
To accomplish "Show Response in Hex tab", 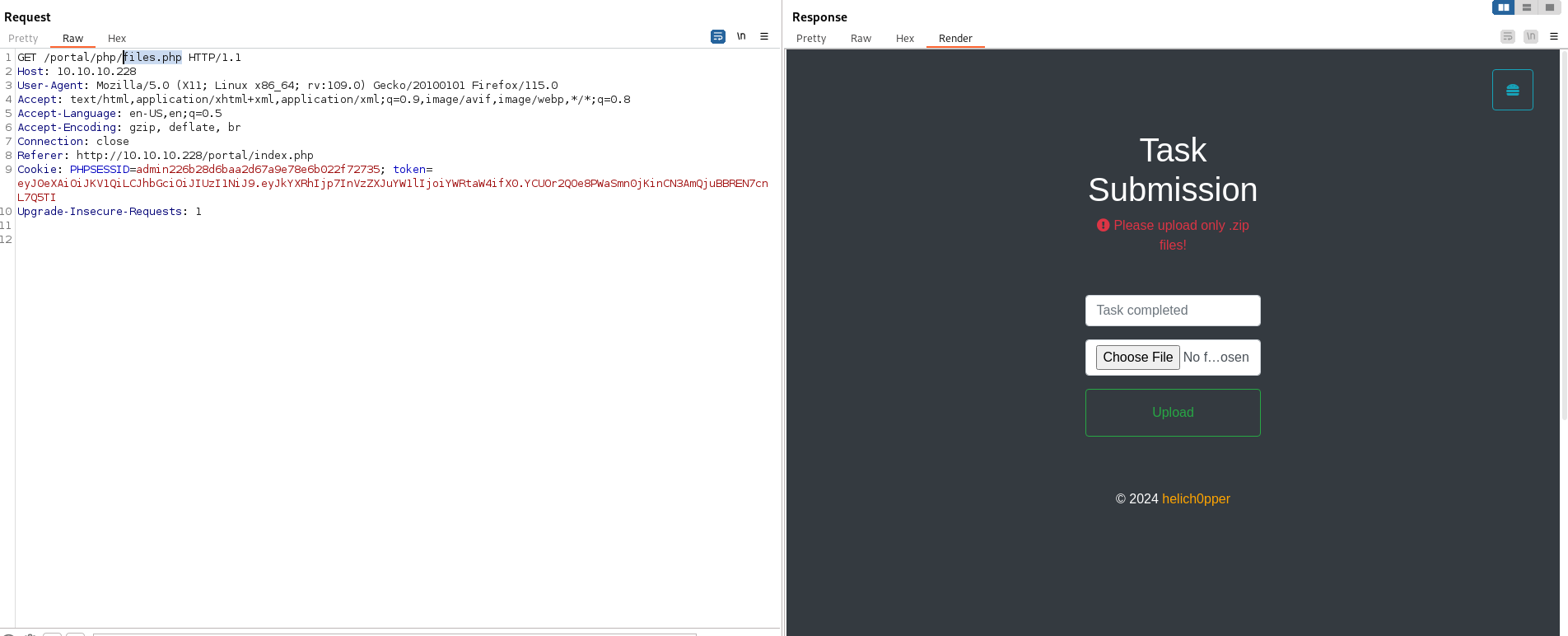I will point(904,39).
